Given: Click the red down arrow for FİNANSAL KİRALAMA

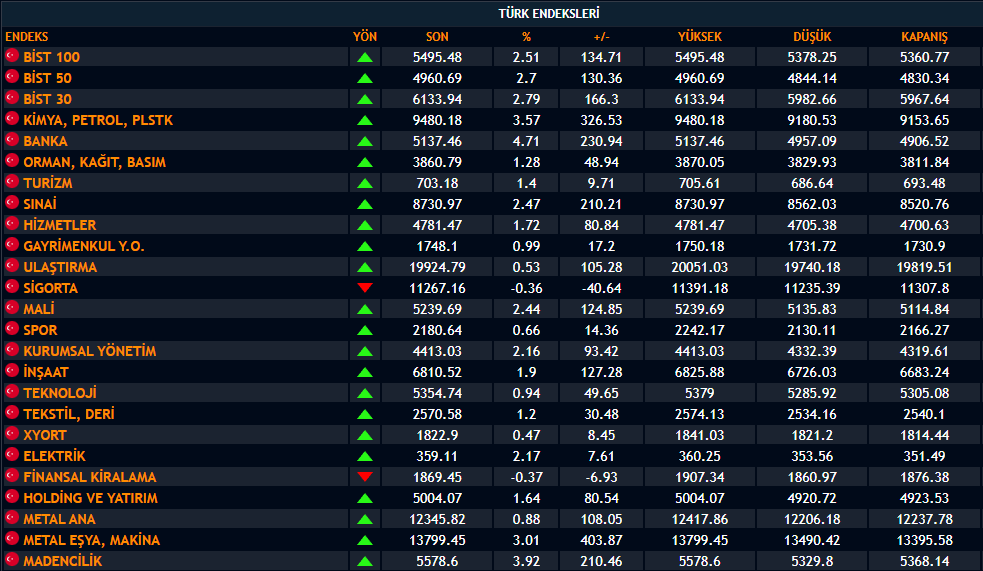Looking at the screenshot, I should [x=365, y=477].
